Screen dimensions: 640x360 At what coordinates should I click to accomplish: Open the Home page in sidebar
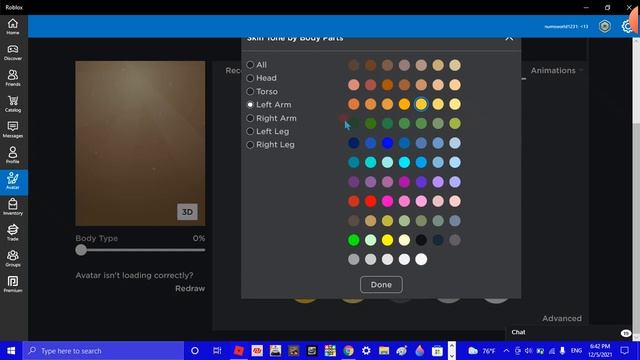(x=13, y=27)
